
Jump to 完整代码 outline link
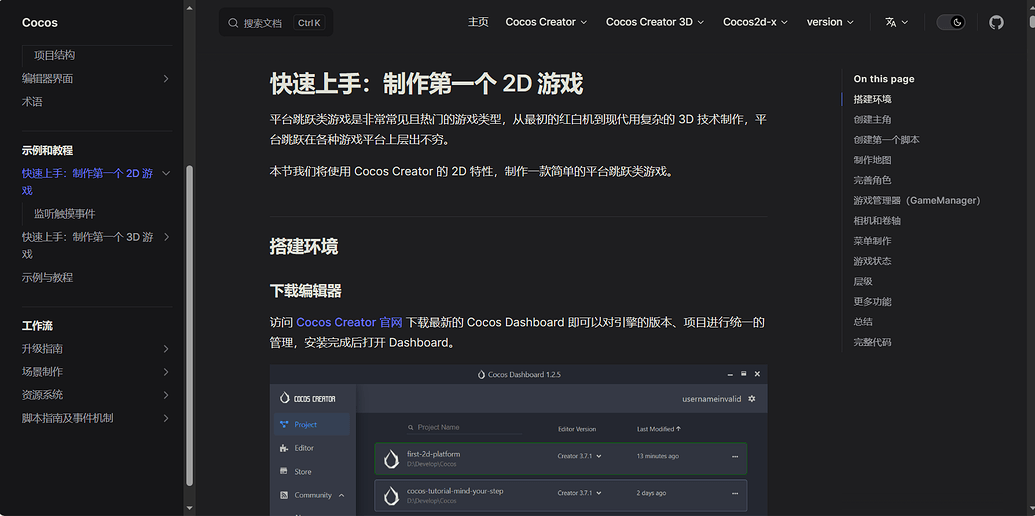pyautogui.click(x=872, y=342)
